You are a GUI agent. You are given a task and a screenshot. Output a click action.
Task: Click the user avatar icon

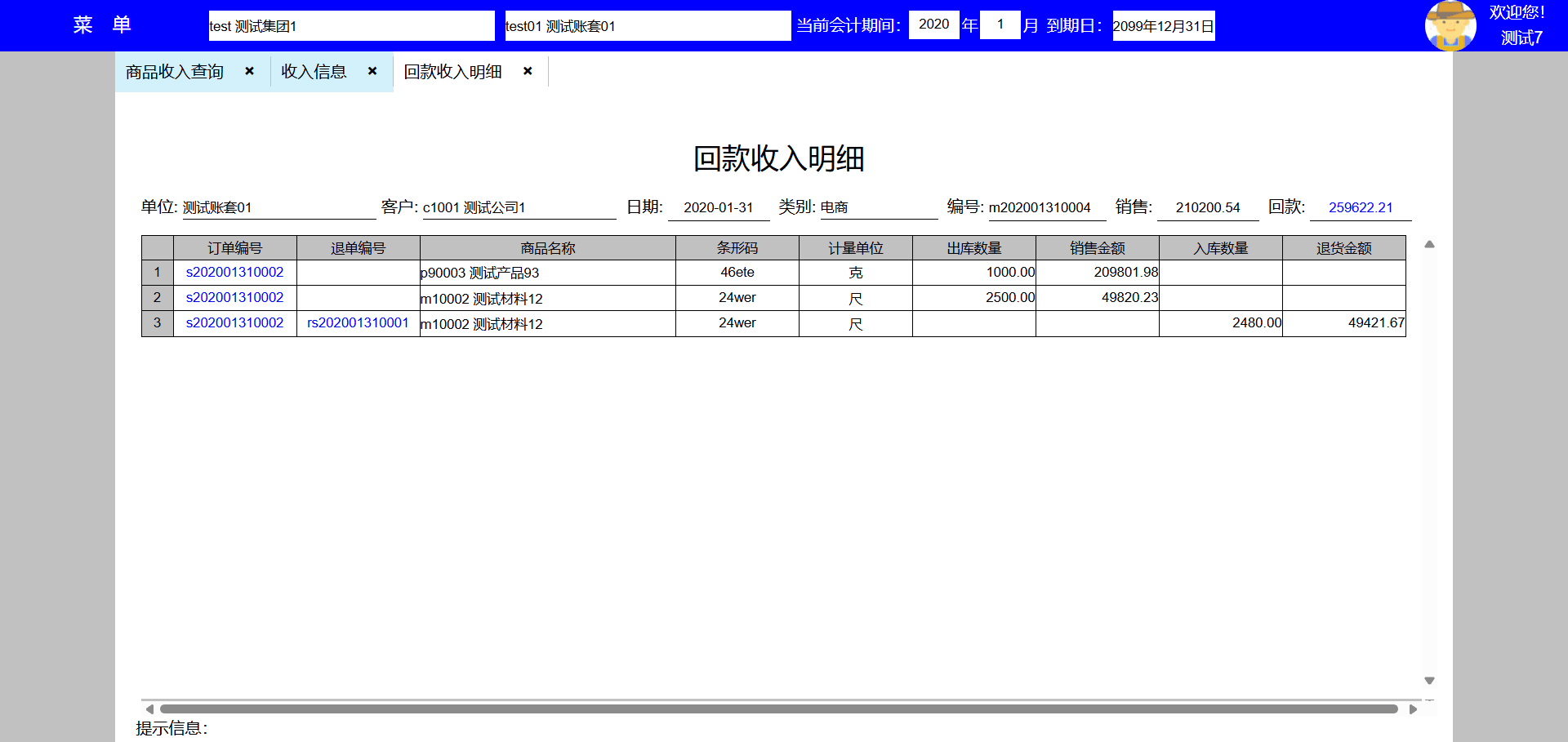point(1450,25)
